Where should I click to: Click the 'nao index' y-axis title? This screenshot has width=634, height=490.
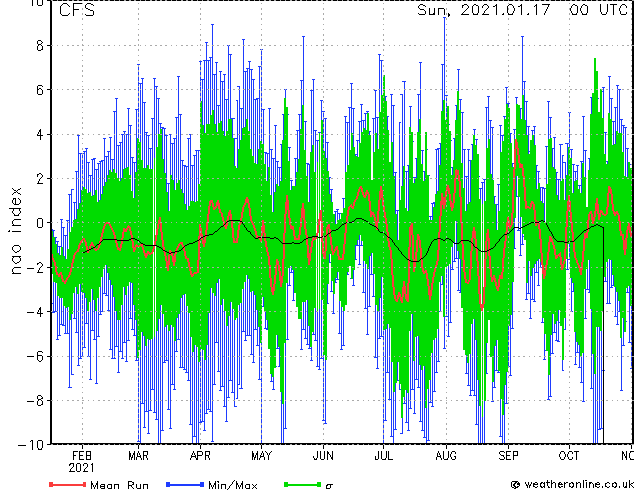(x=15, y=231)
